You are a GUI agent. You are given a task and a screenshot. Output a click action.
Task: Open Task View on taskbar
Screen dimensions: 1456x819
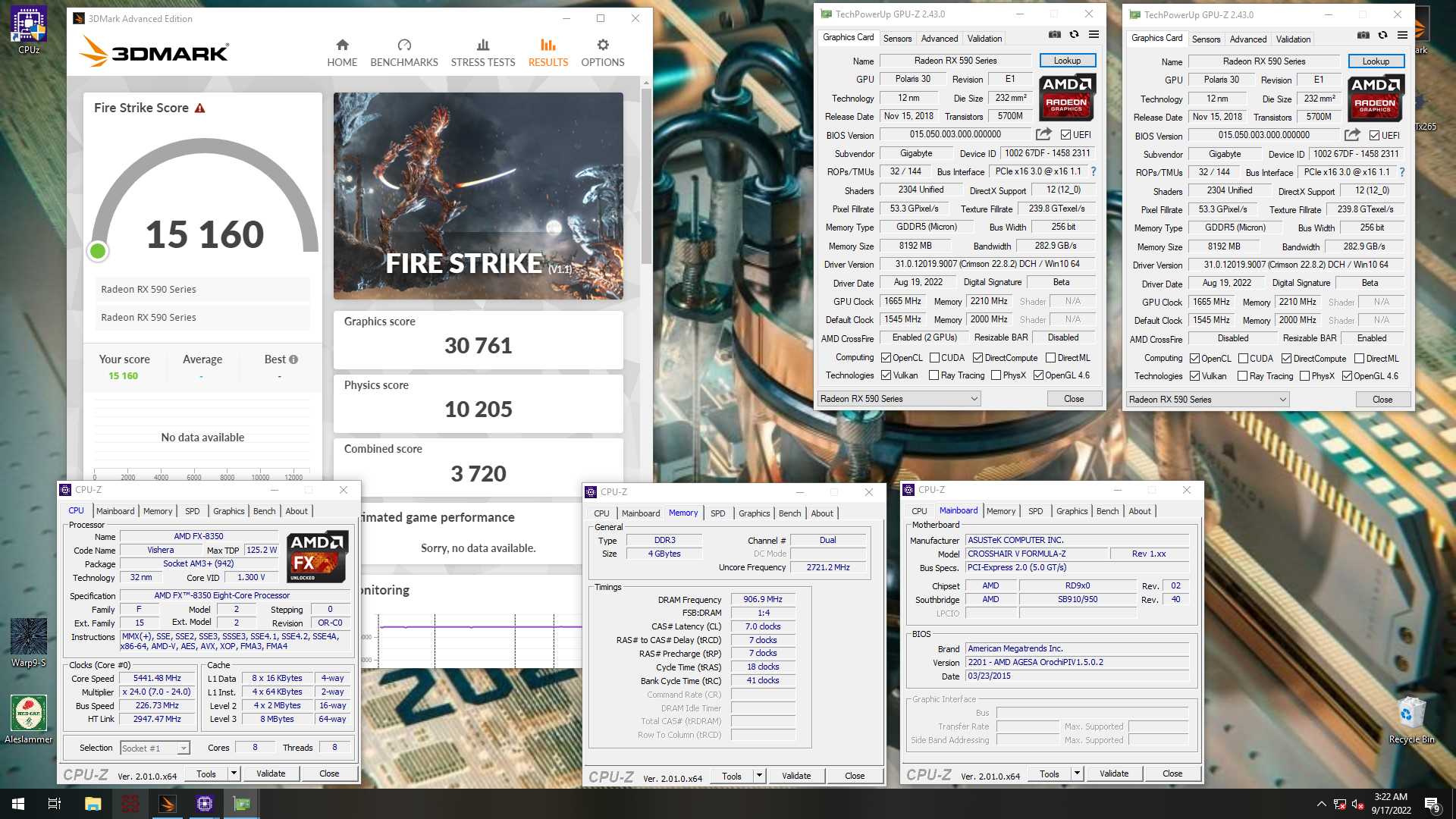[x=55, y=804]
